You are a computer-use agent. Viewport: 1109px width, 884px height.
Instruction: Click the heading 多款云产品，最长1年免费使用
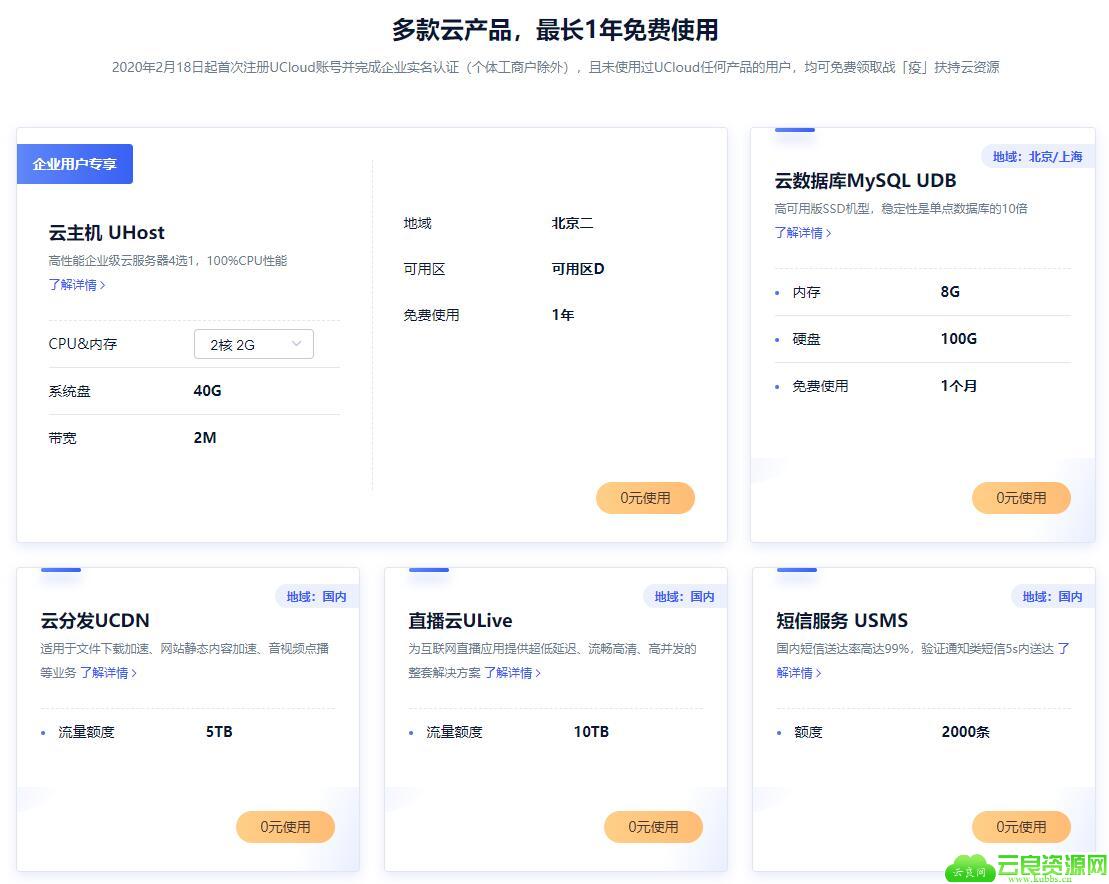click(555, 30)
